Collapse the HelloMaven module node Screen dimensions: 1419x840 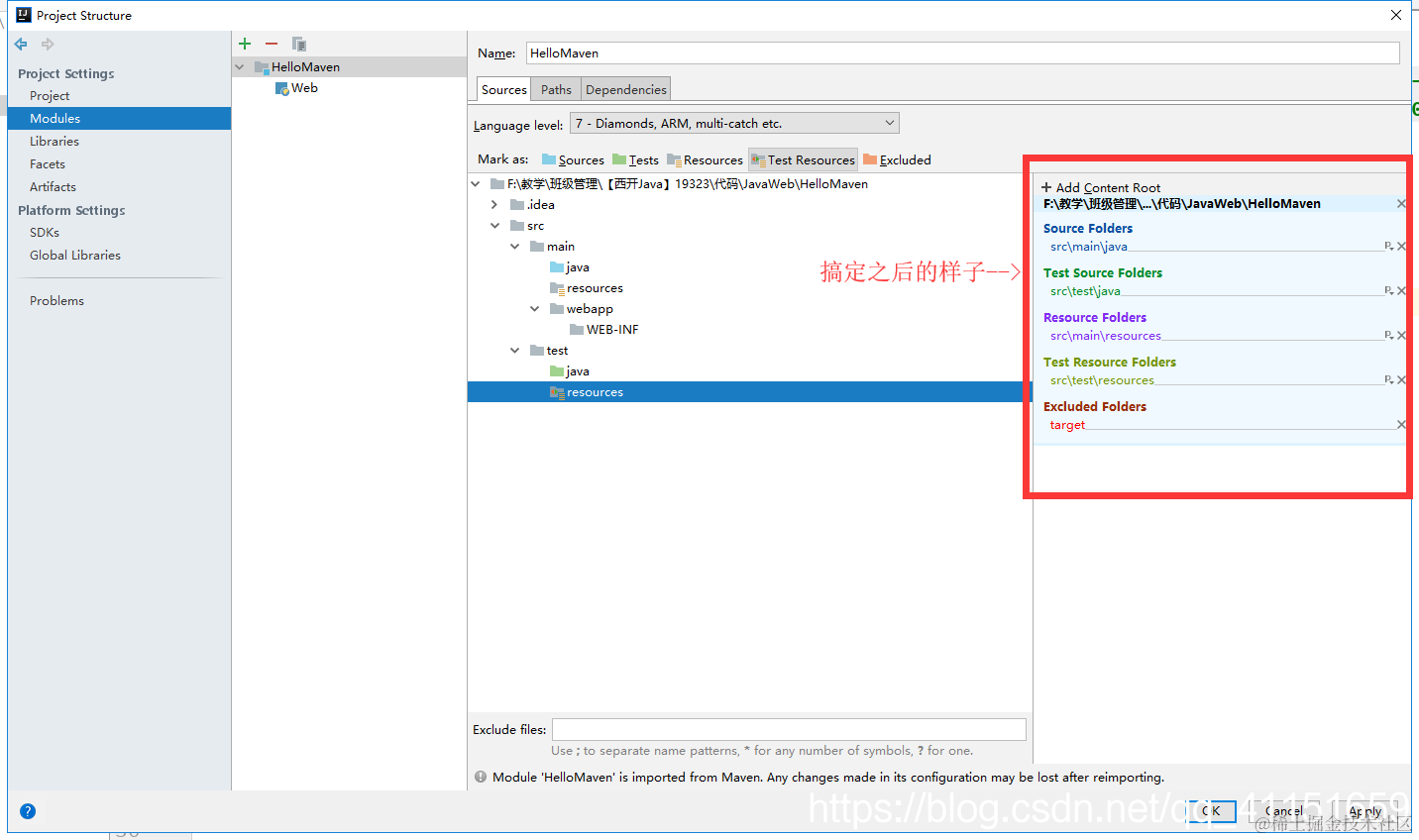click(x=239, y=67)
